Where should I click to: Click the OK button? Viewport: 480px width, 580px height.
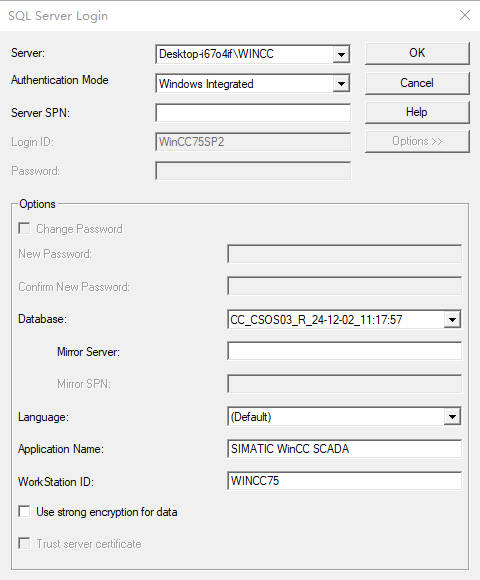[x=417, y=53]
